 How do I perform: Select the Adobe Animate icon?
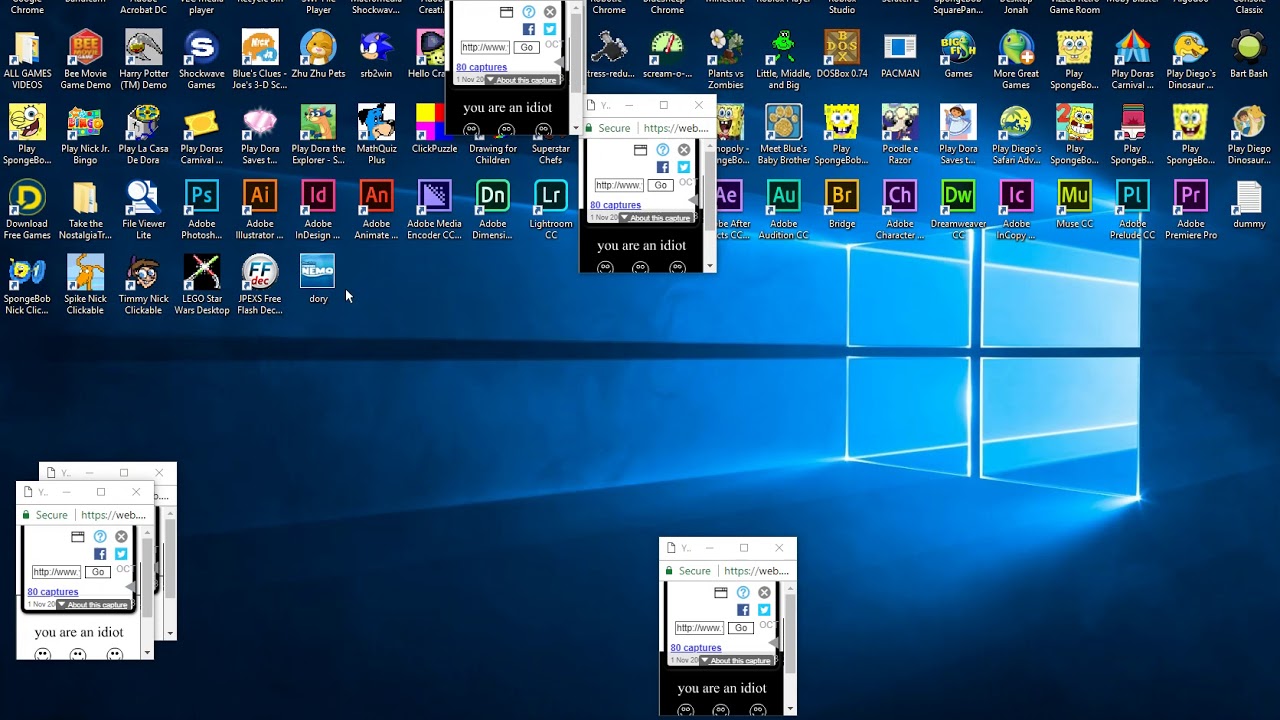(376, 210)
